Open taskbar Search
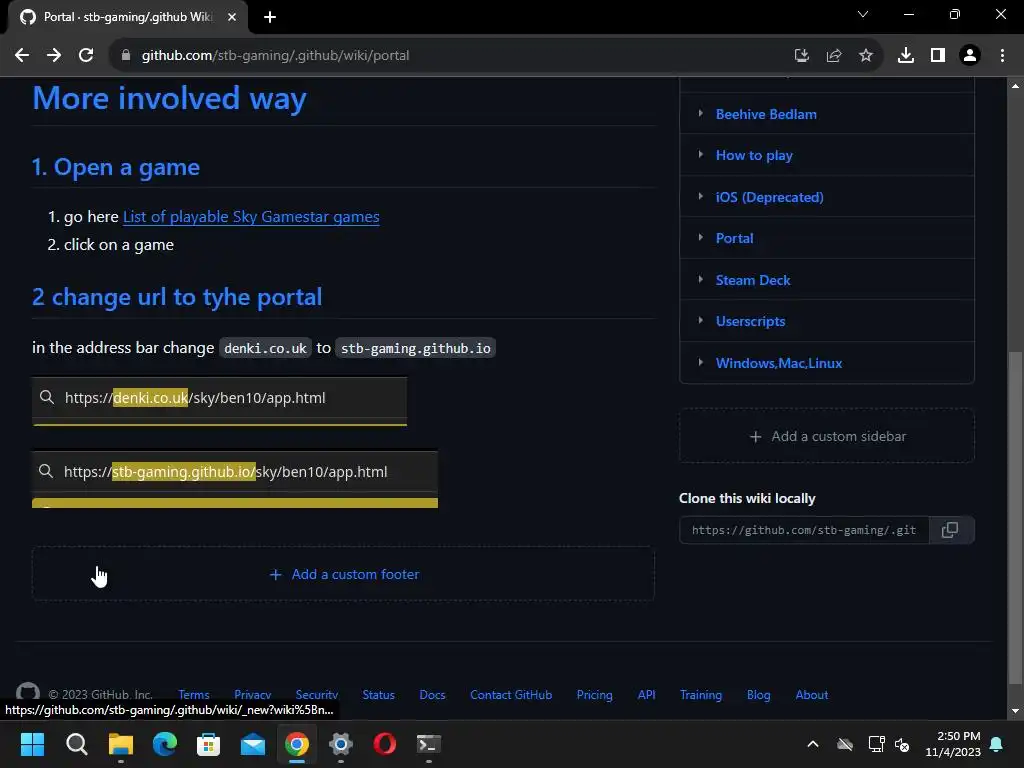 point(76,744)
